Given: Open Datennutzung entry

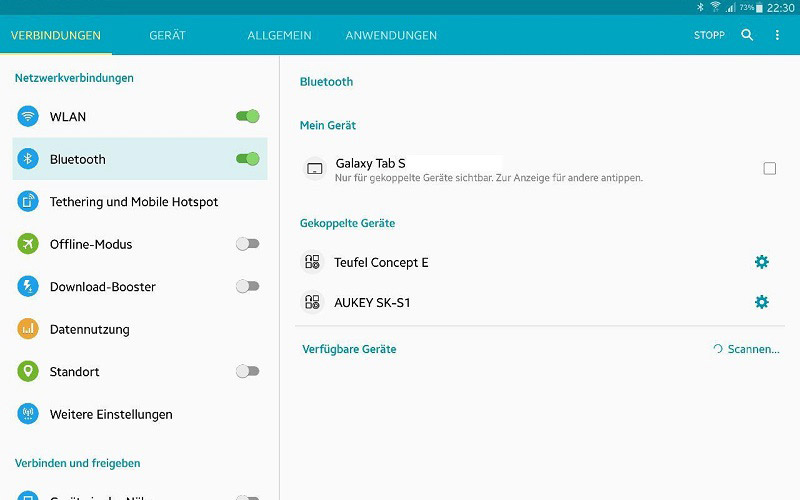Looking at the screenshot, I should [140, 329].
